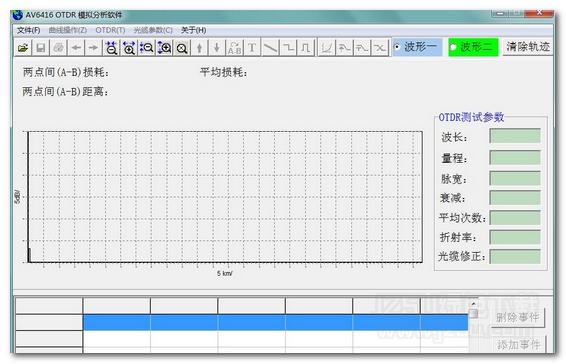
Task: Click the 删除事件 button
Action: (517, 317)
